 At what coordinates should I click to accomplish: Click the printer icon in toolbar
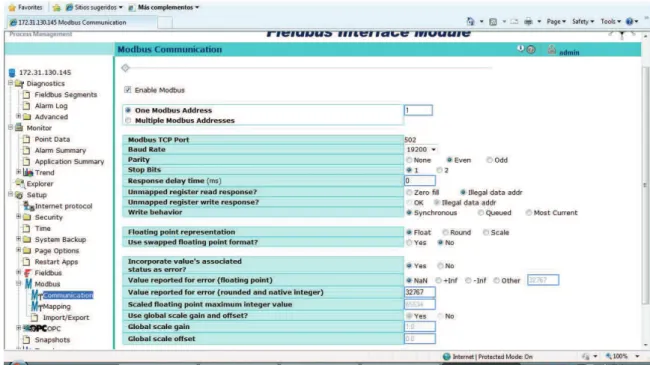pos(528,22)
